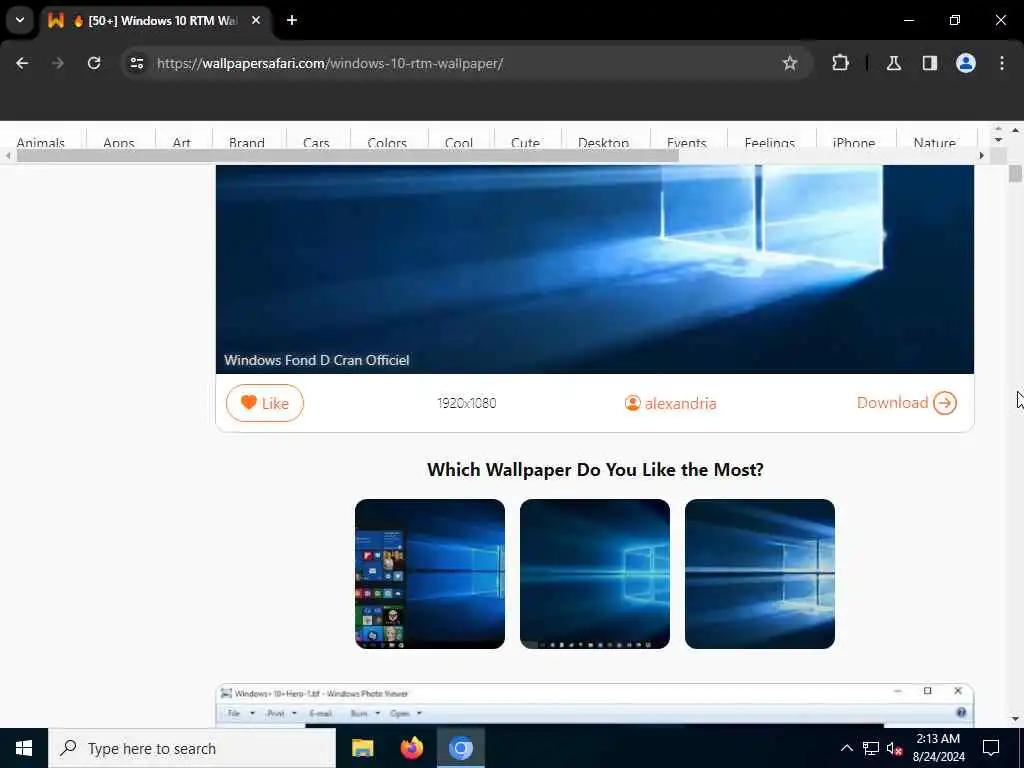Click the category bar's horizontal scrollbar thumb
This screenshot has height=768, width=1024.
point(347,155)
